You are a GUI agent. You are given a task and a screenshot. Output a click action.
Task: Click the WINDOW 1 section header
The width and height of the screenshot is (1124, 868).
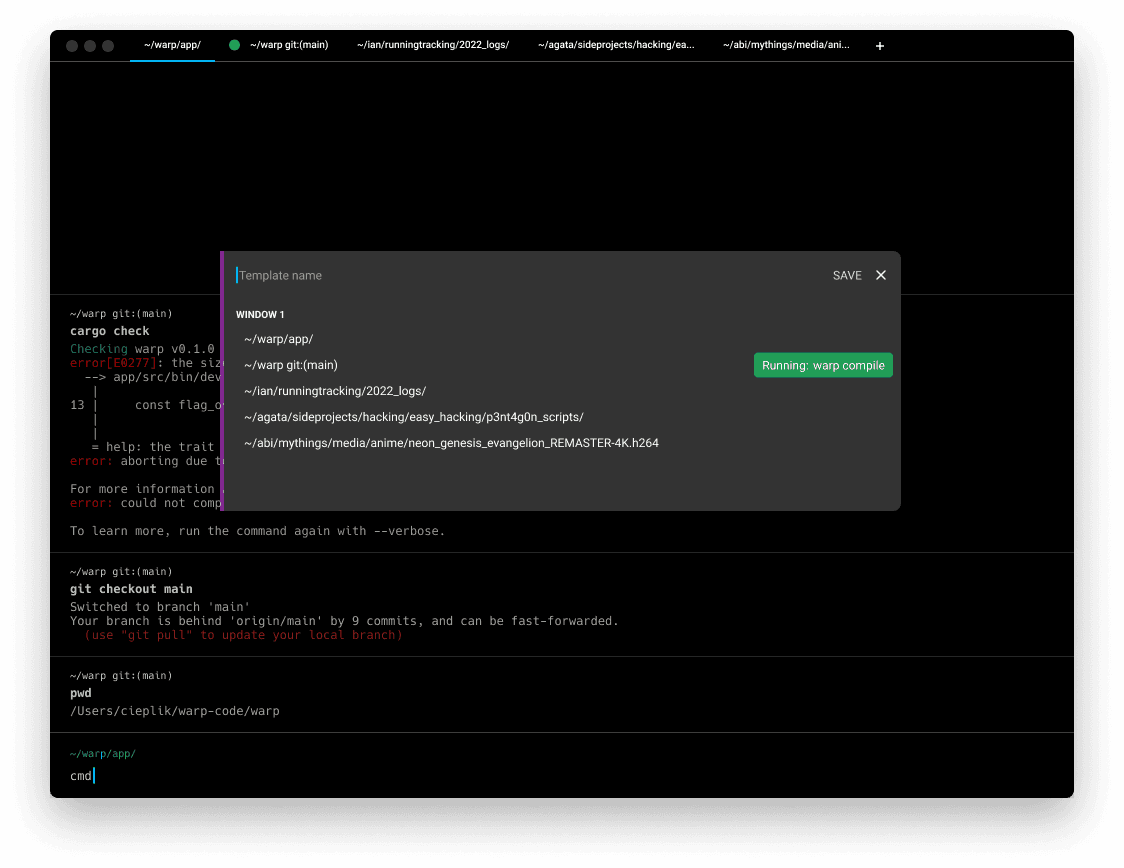[x=260, y=314]
